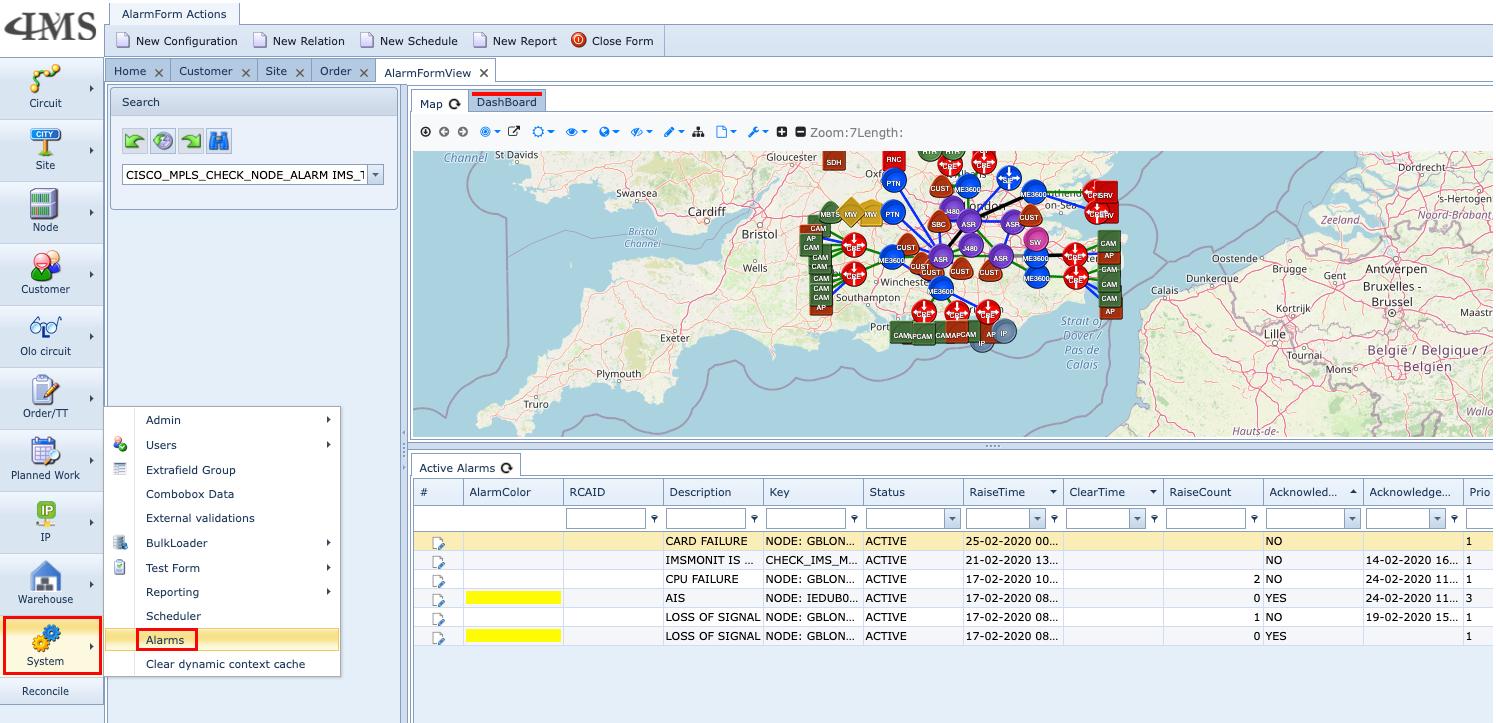Click the Description column filter input field
This screenshot has width=1496, height=723.
(x=706, y=519)
